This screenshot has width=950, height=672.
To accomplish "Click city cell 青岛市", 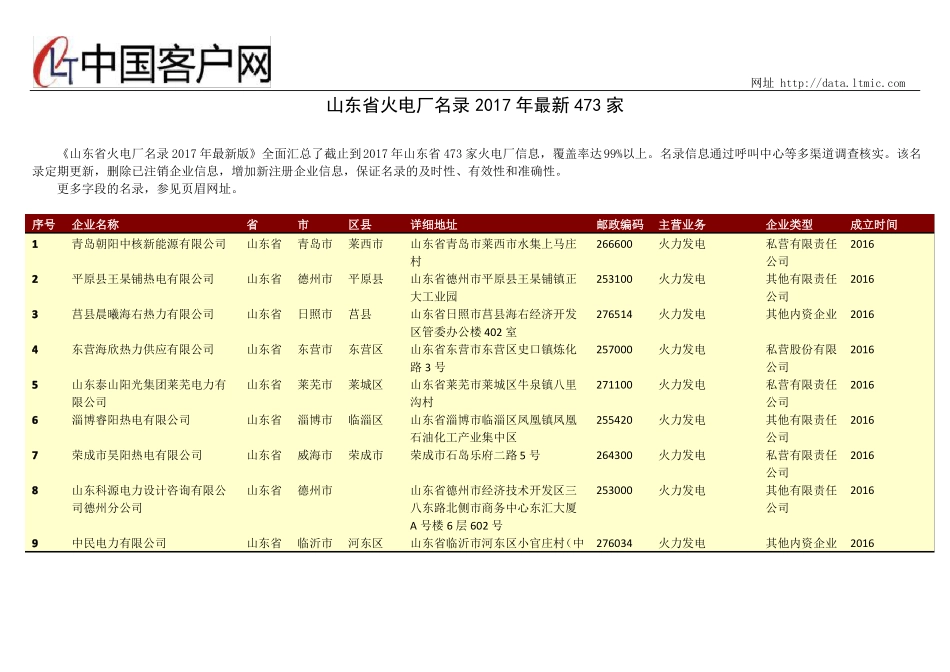I will click(315, 244).
